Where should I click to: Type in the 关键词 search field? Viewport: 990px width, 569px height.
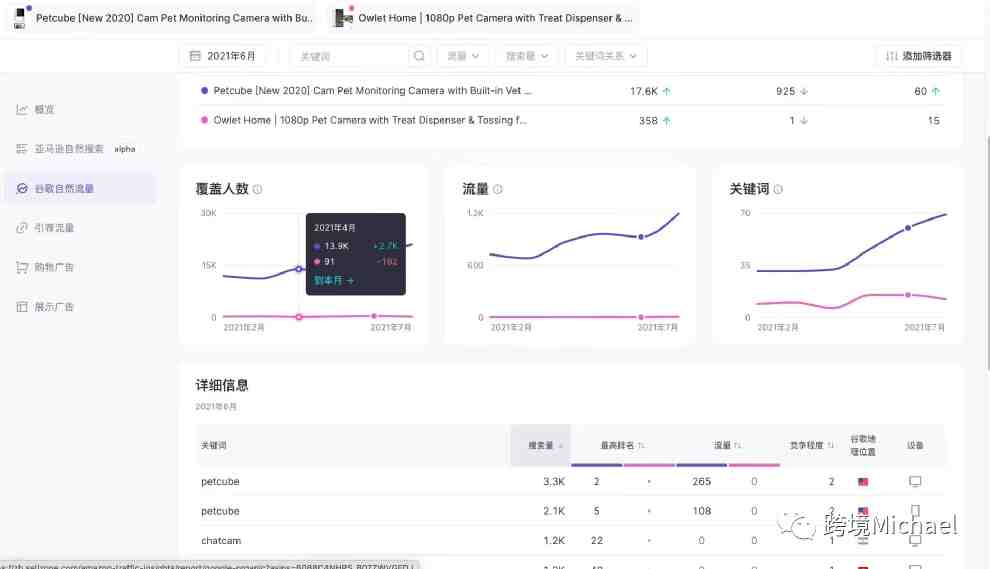pyautogui.click(x=352, y=56)
